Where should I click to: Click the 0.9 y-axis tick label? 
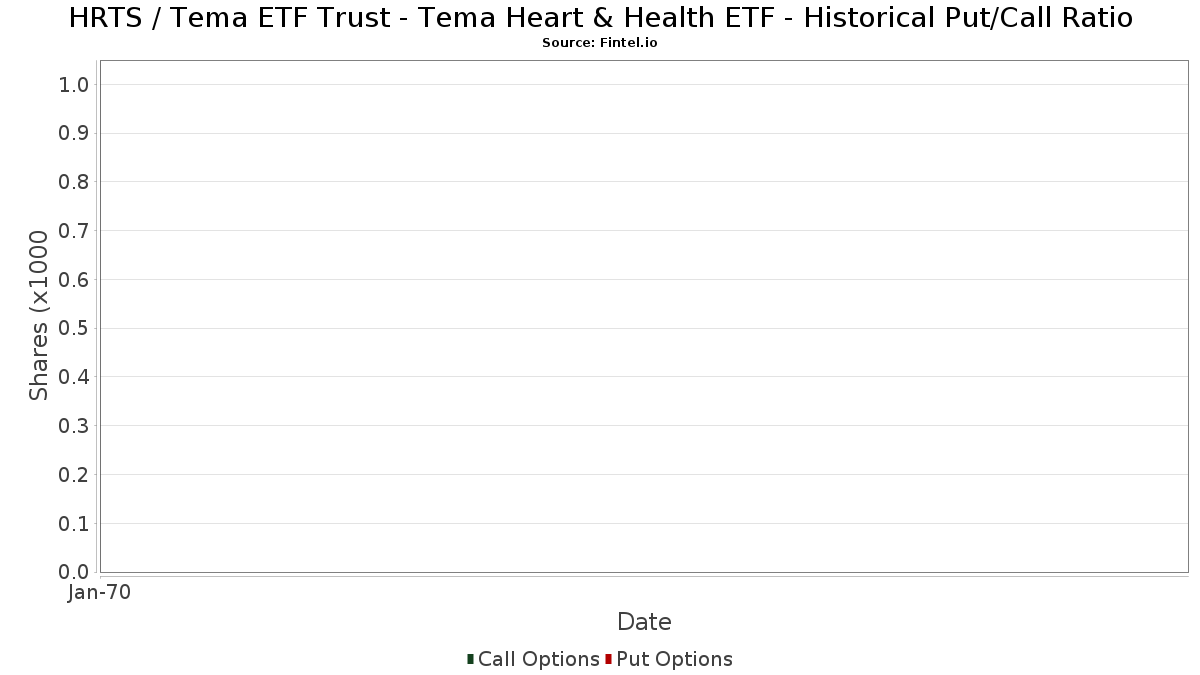(x=75, y=133)
